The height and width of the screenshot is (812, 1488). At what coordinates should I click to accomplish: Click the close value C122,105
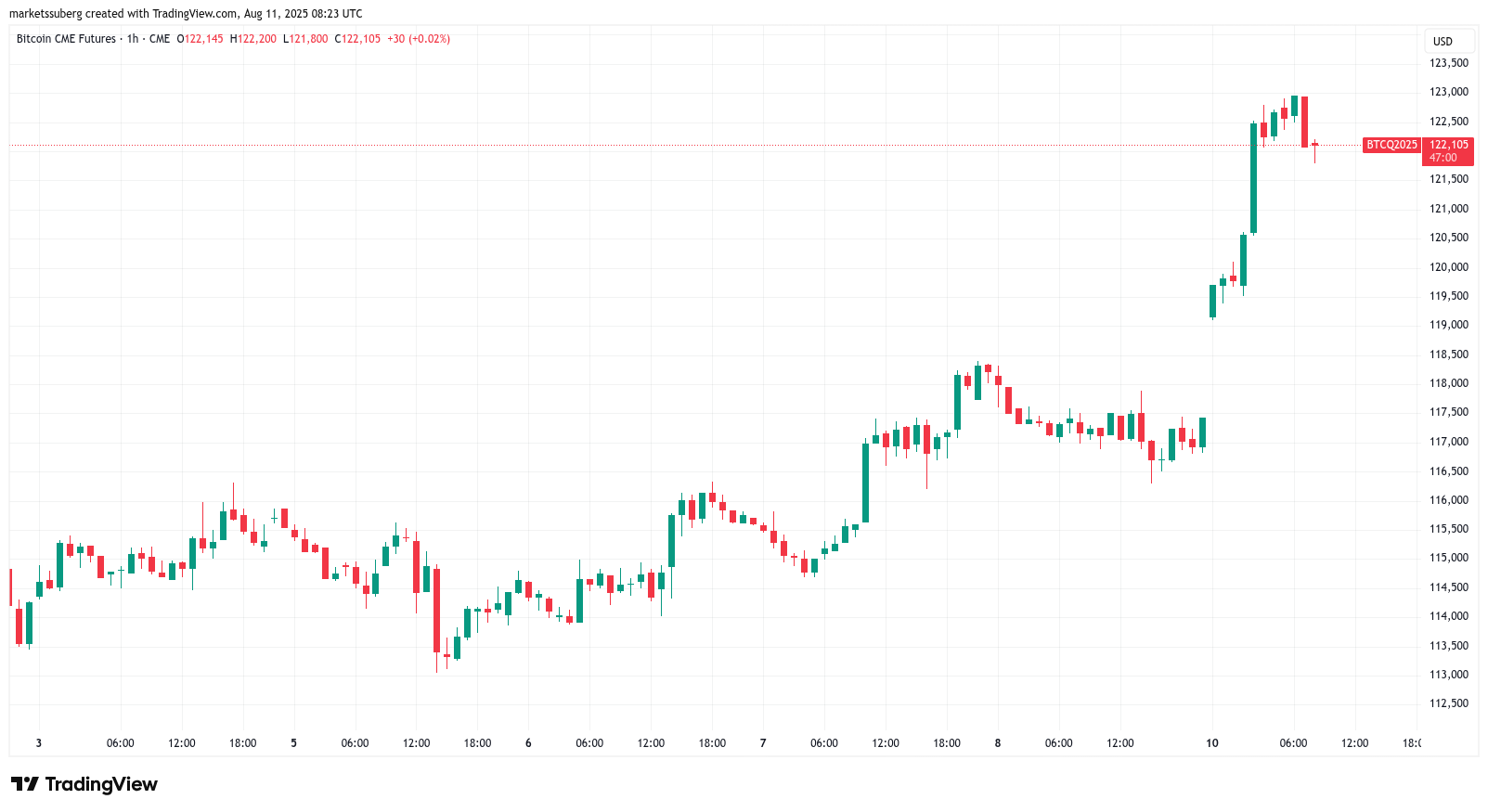[x=357, y=39]
